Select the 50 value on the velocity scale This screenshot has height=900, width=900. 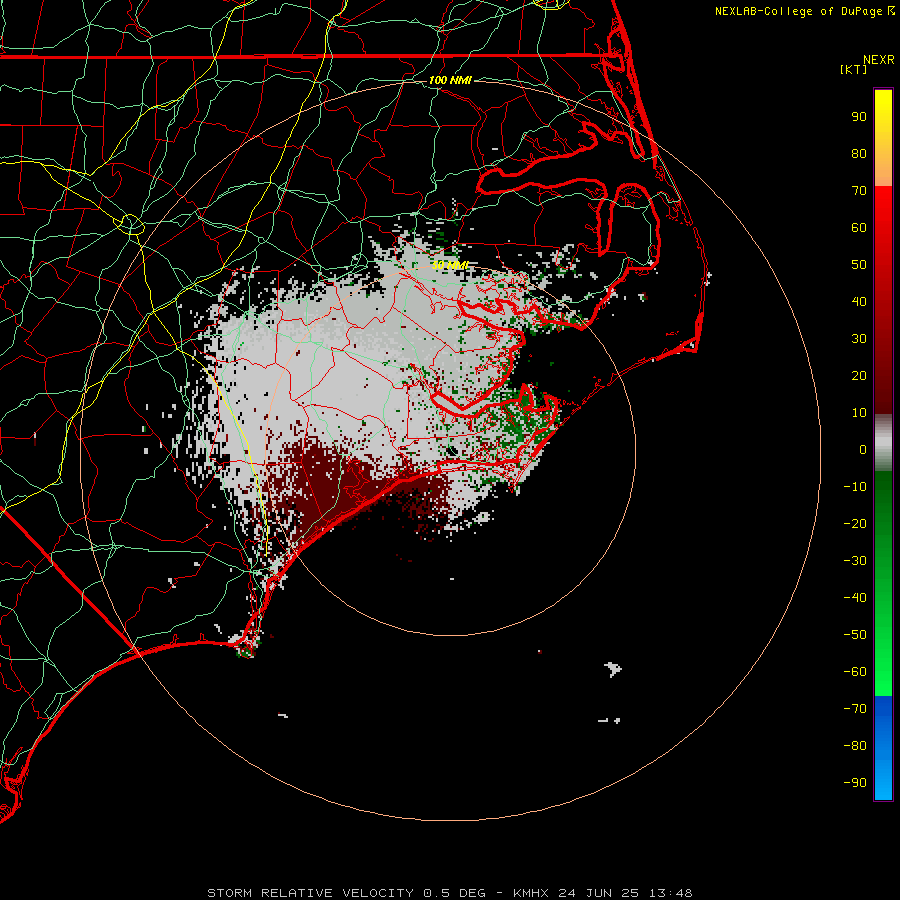[859, 265]
